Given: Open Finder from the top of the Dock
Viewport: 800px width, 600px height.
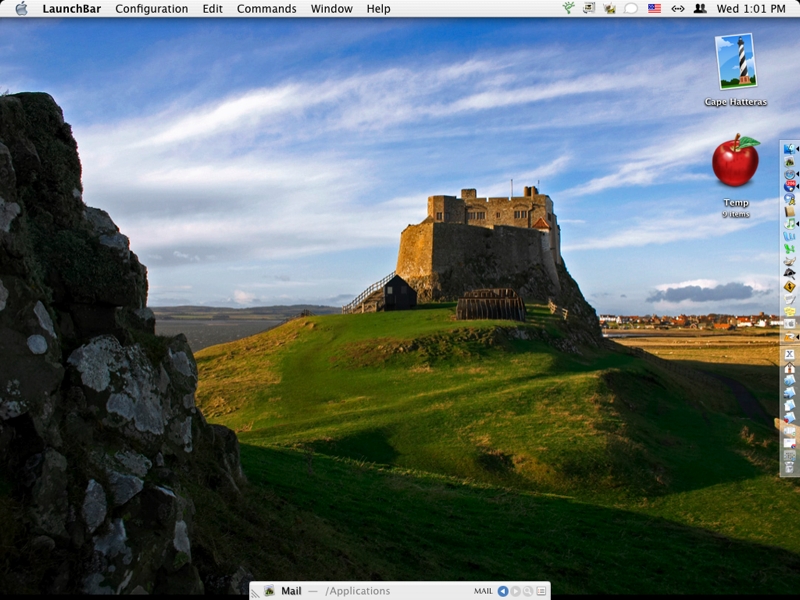Looking at the screenshot, I should pyautogui.click(x=789, y=149).
